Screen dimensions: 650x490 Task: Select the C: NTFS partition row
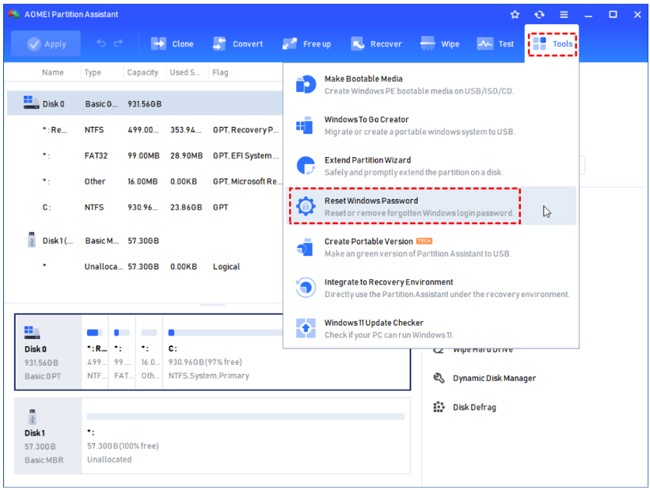145,207
